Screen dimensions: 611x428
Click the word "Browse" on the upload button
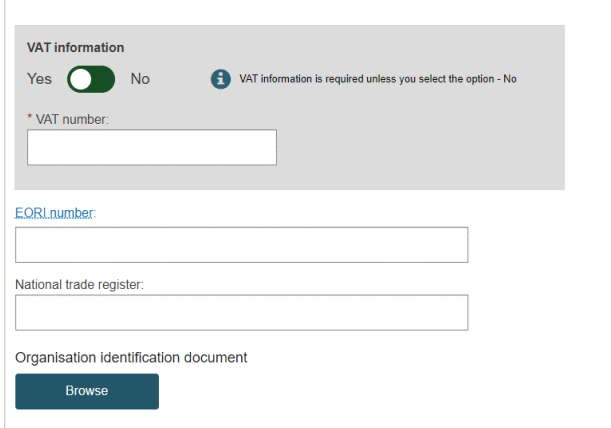(87, 391)
